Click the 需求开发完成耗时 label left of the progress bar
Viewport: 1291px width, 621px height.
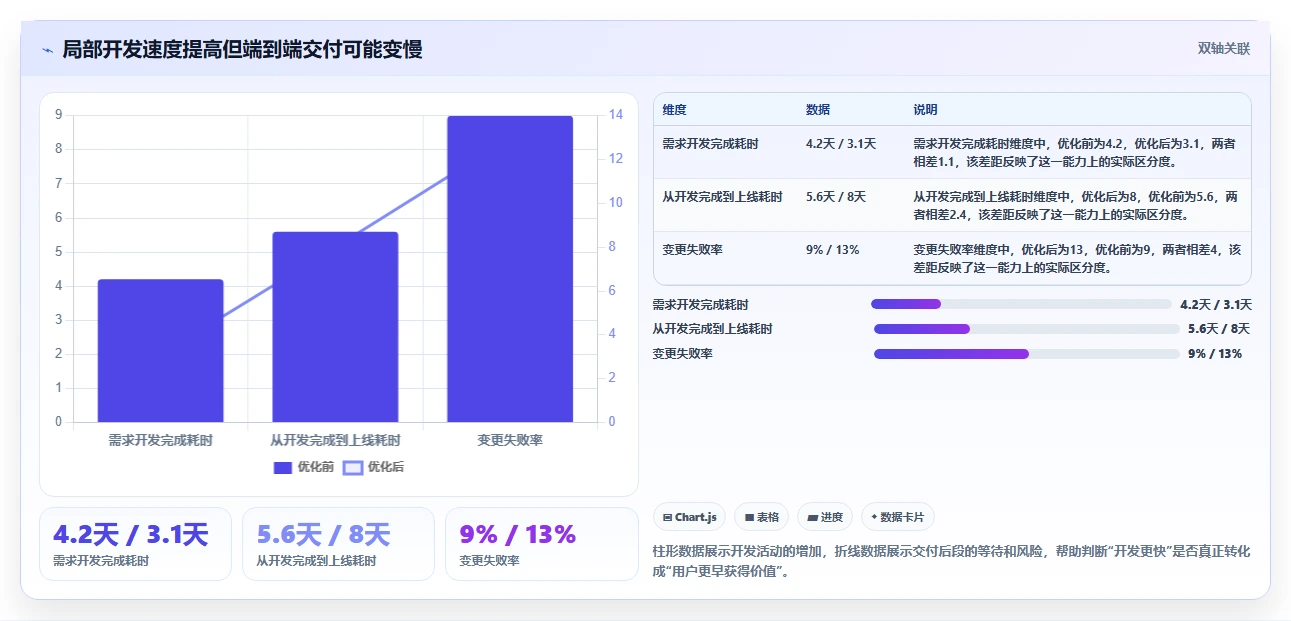click(700, 304)
